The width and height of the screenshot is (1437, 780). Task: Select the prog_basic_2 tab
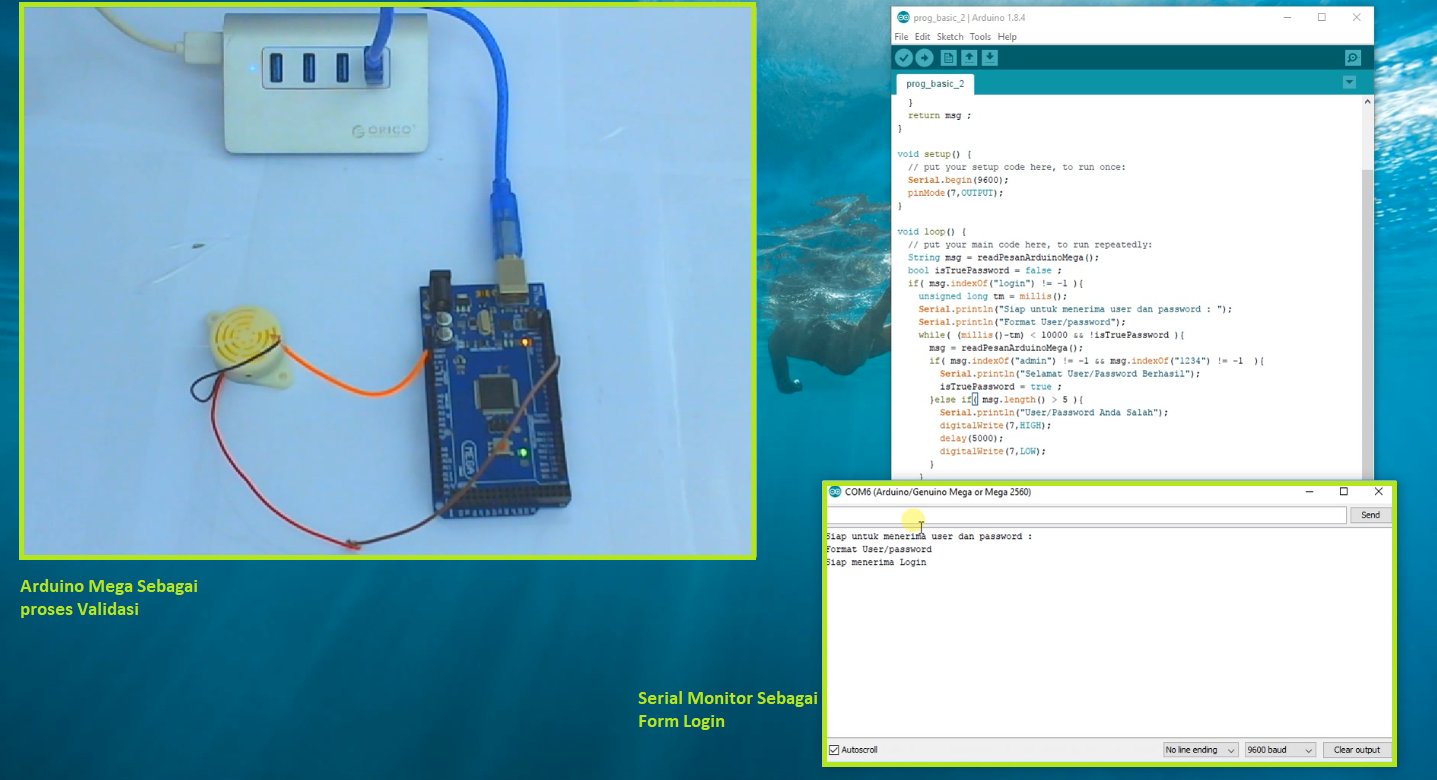click(x=934, y=84)
